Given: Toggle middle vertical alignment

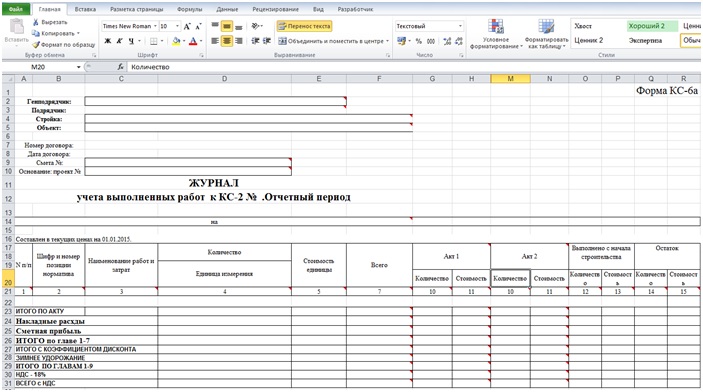Looking at the screenshot, I should (x=227, y=26).
